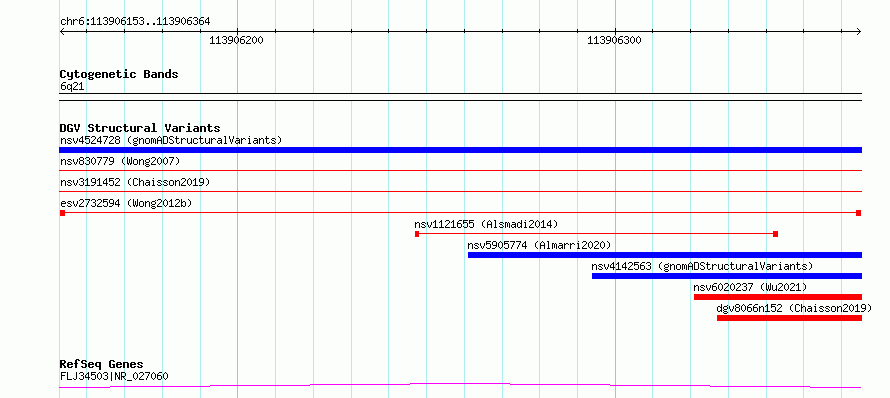Click the DGV Structural Variants track title
Screen dimensions: 890x398
(x=140, y=128)
